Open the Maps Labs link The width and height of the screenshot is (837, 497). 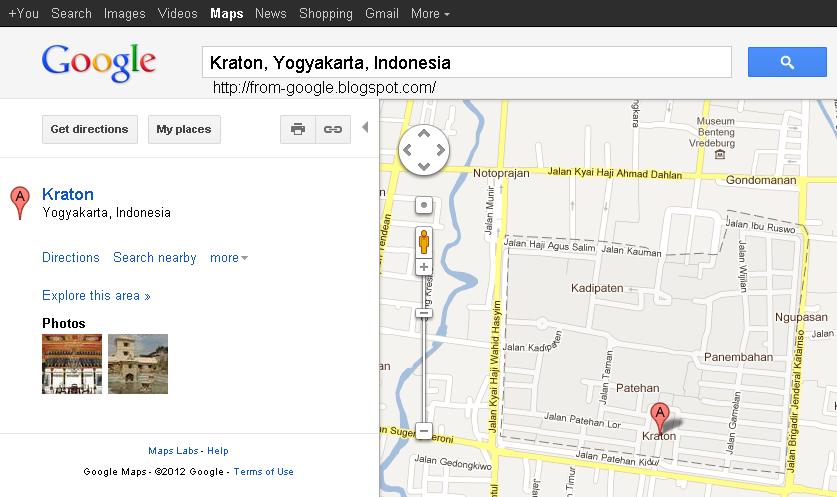point(173,451)
